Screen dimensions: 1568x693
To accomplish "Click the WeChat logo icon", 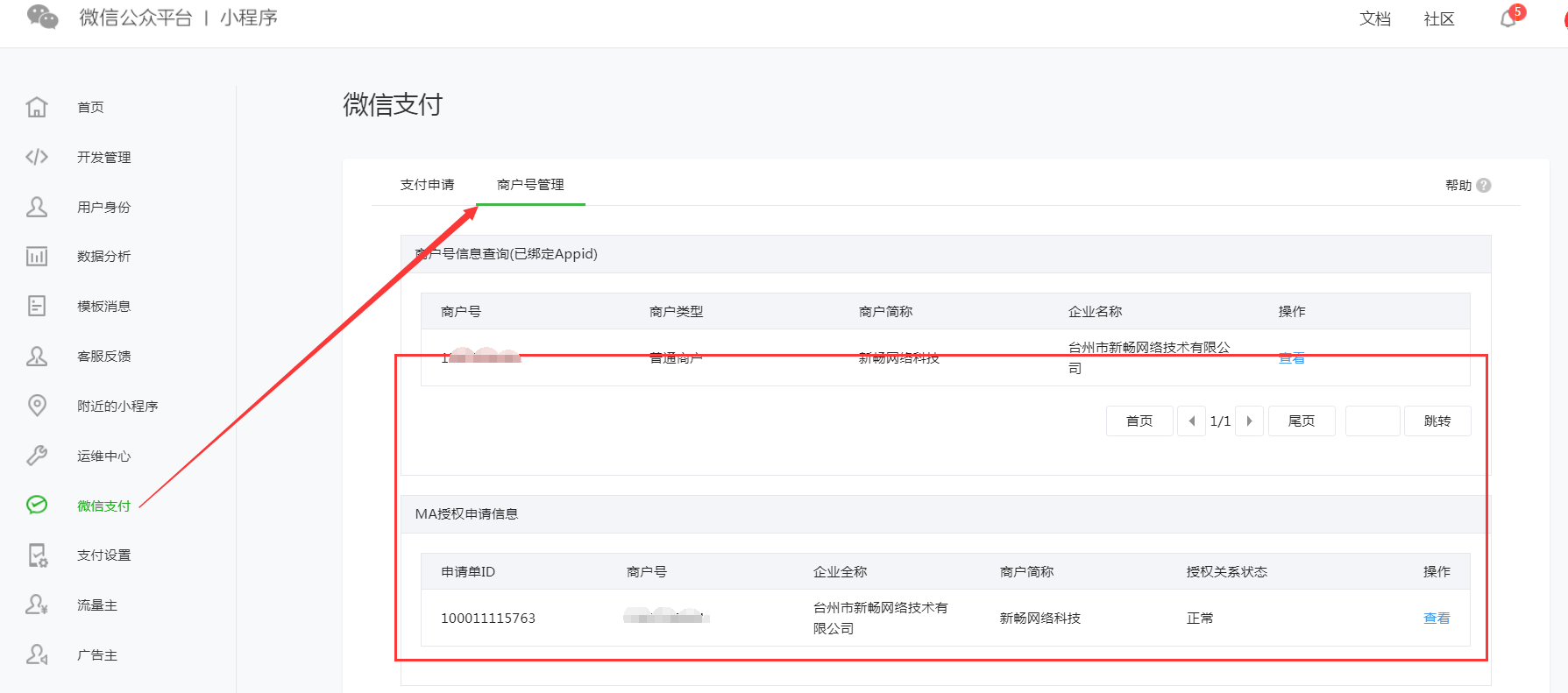I will pos(42,18).
